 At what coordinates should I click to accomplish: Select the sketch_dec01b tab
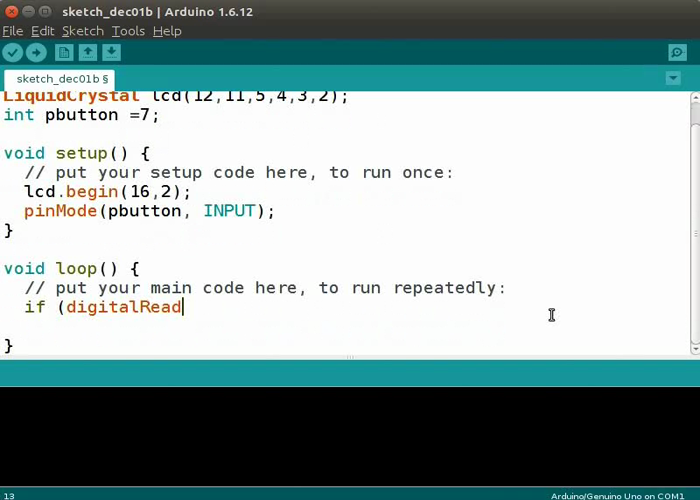(x=60, y=79)
